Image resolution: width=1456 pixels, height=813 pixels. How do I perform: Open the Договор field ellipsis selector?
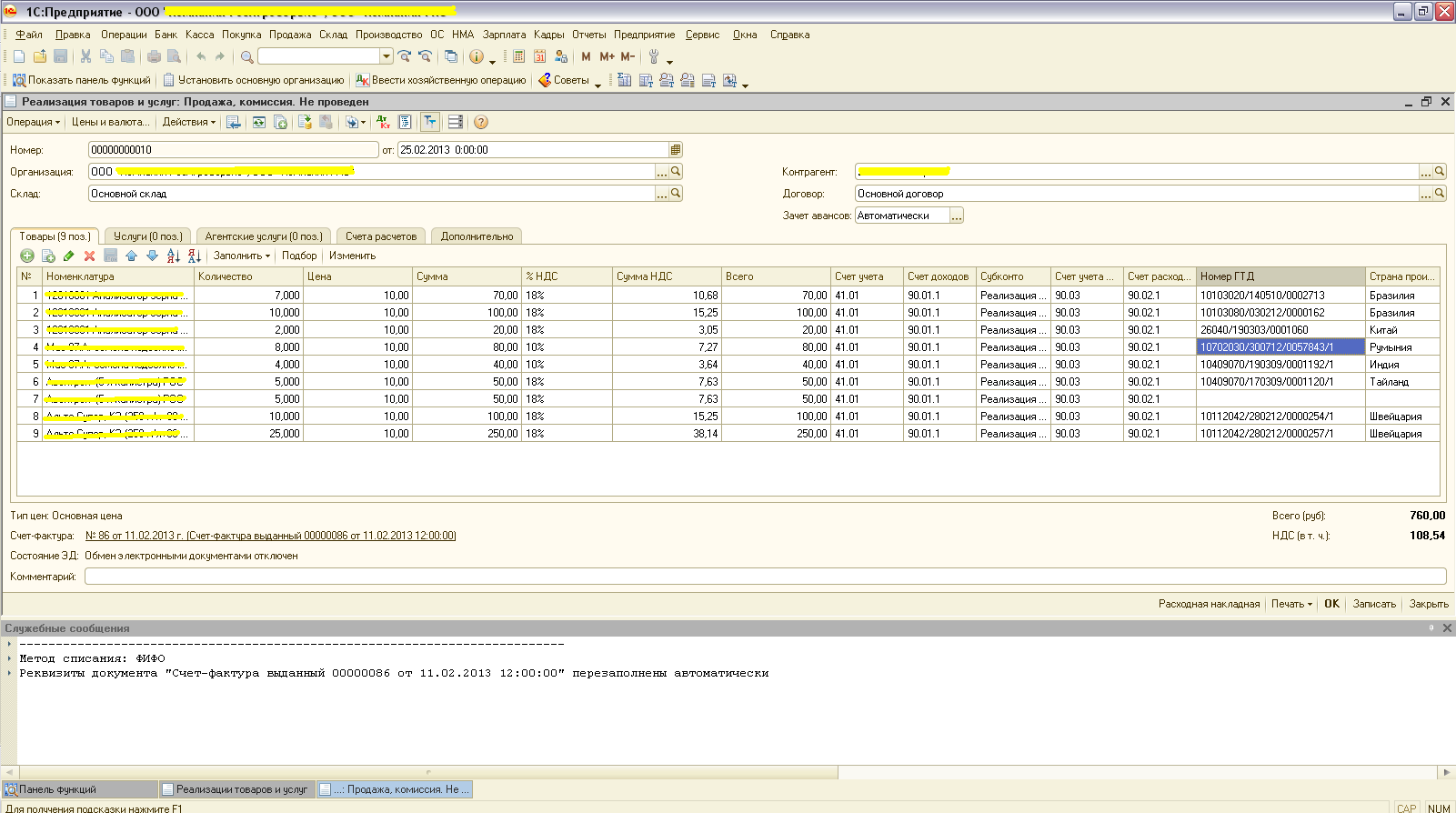coord(1426,194)
